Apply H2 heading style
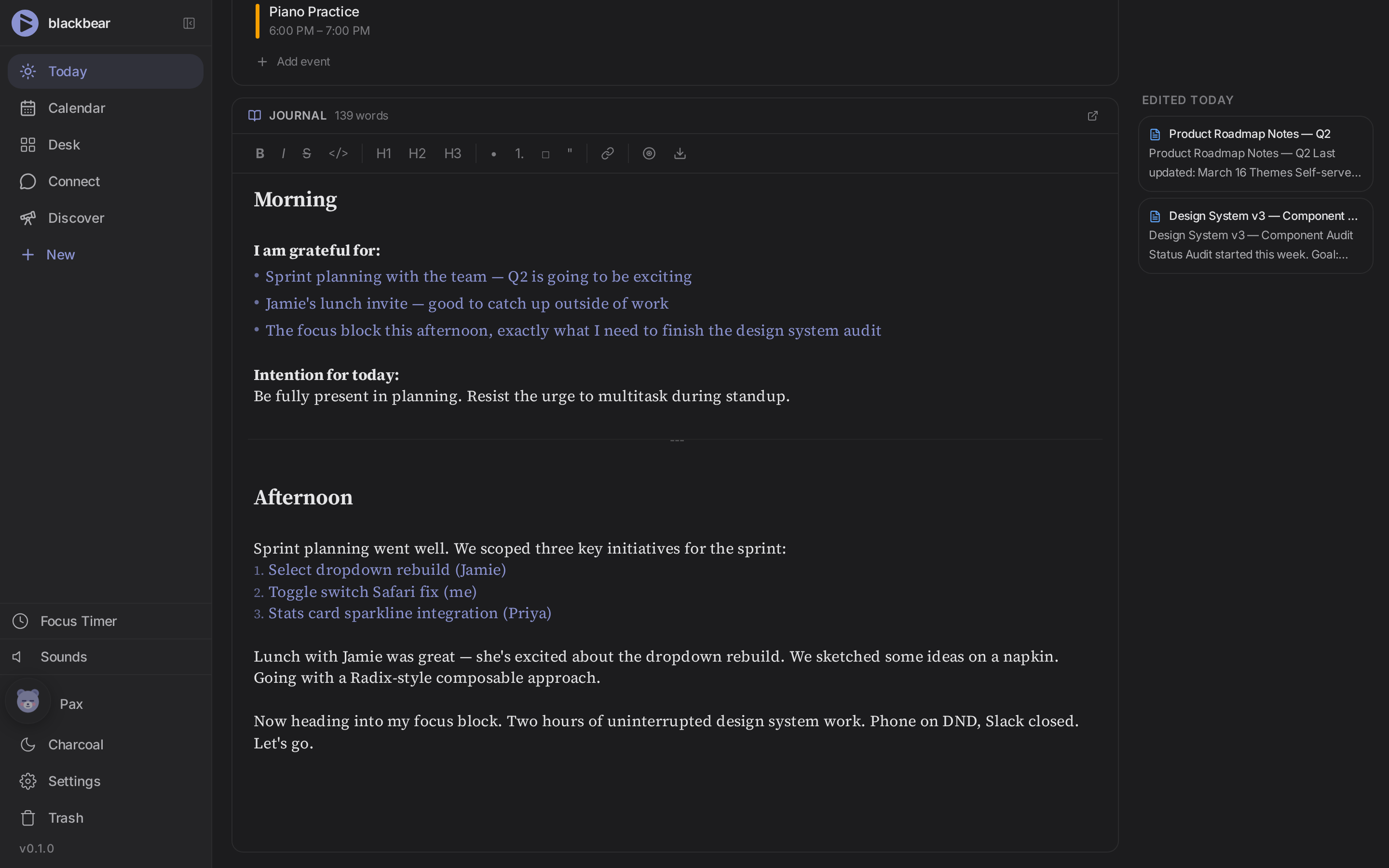 417,153
